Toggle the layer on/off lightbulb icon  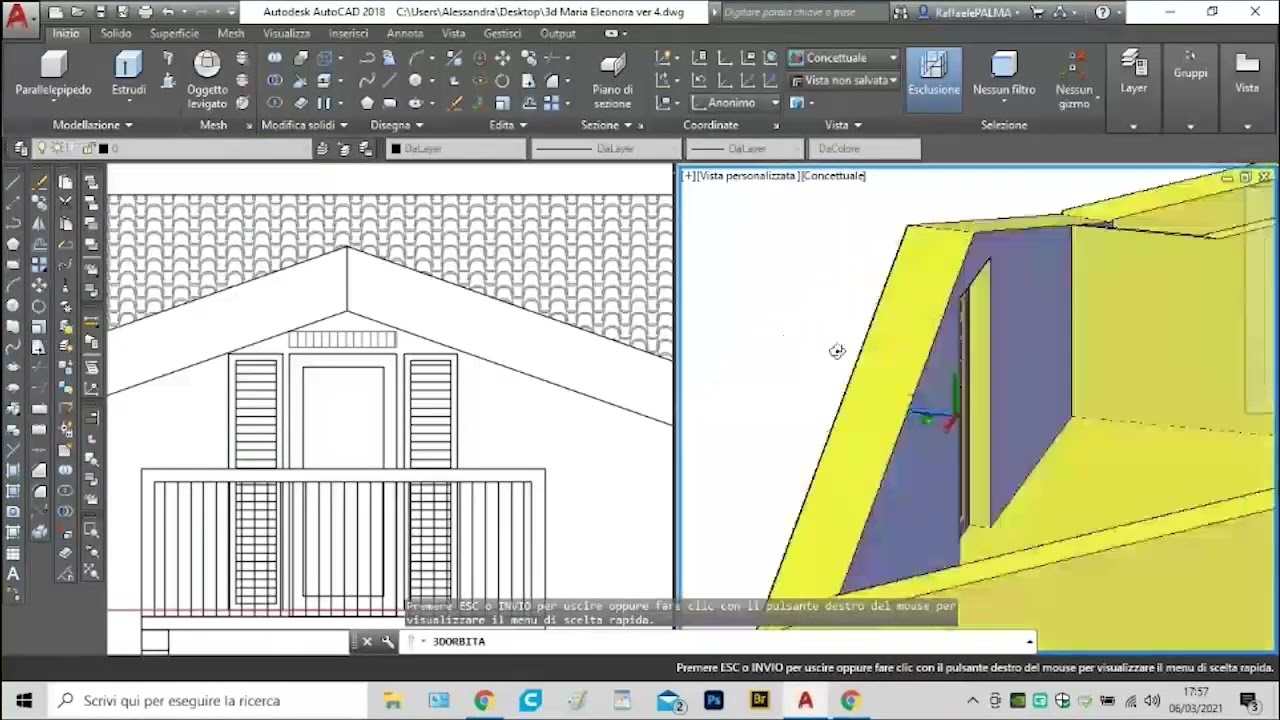coord(42,149)
